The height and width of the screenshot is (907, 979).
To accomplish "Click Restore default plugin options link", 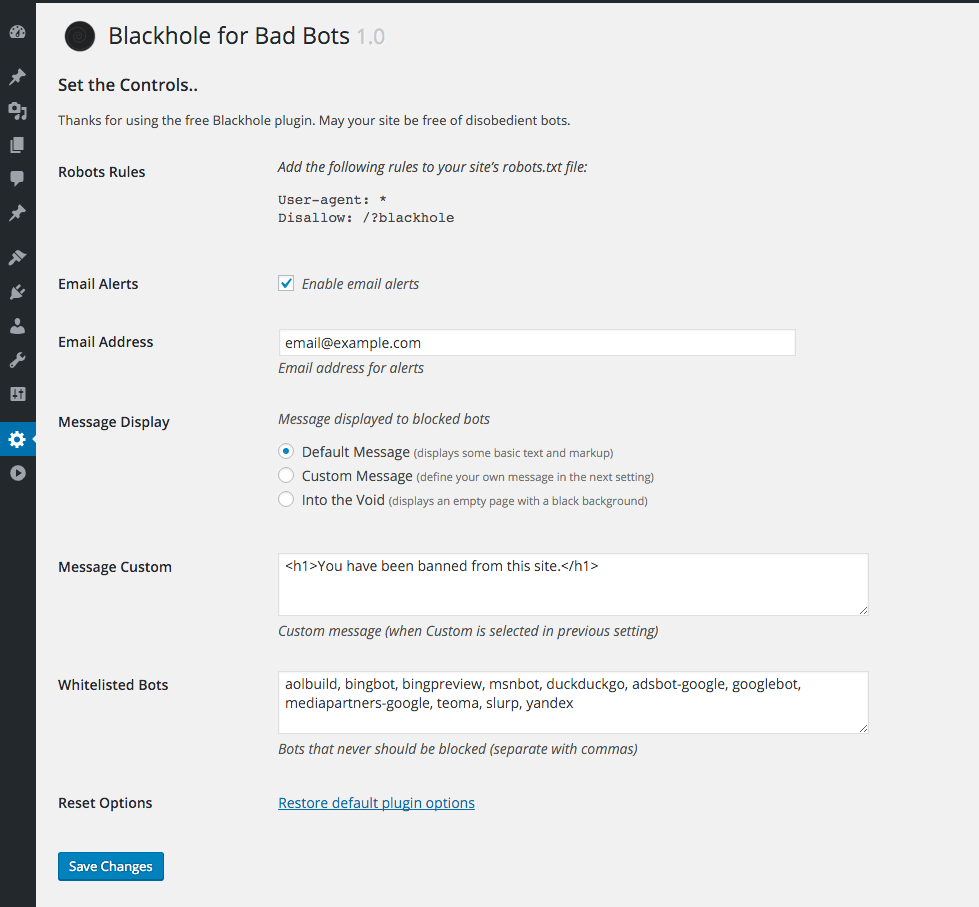I will [376, 803].
